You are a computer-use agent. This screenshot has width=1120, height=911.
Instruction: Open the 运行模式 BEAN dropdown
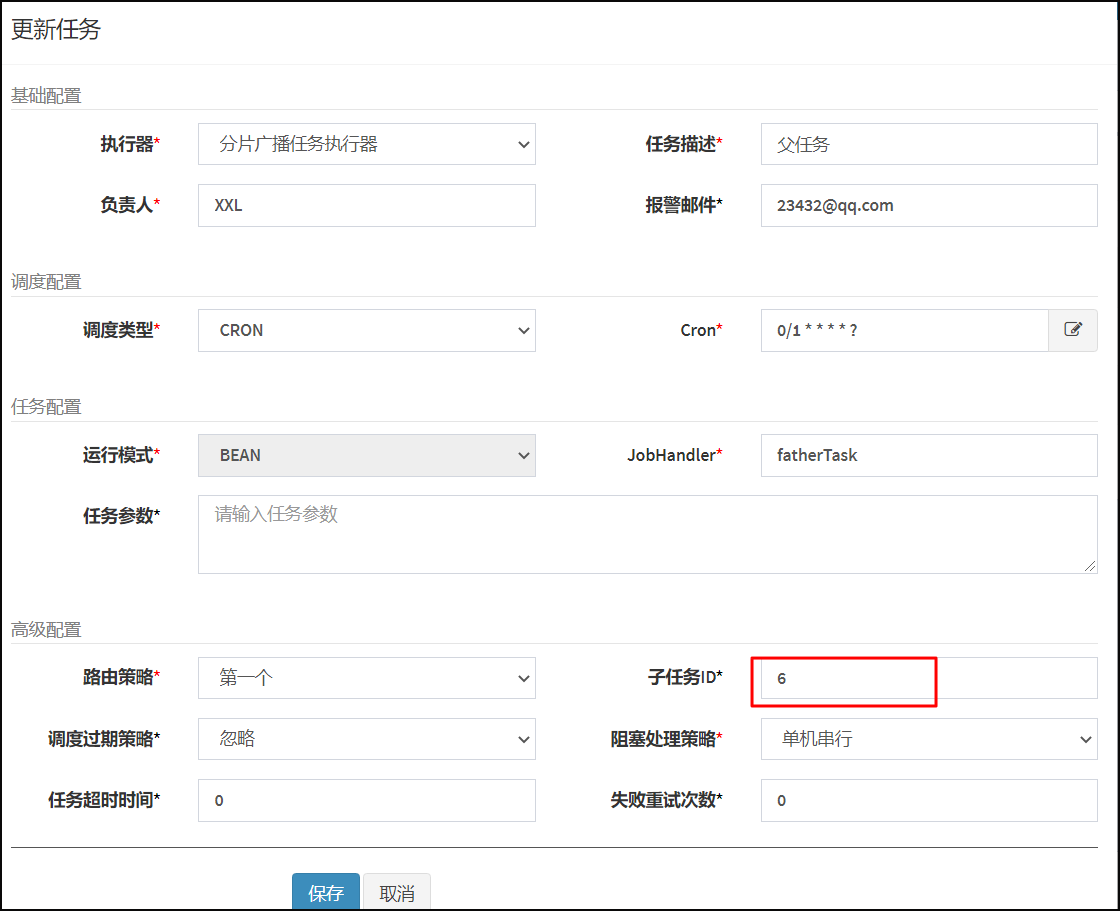366,455
